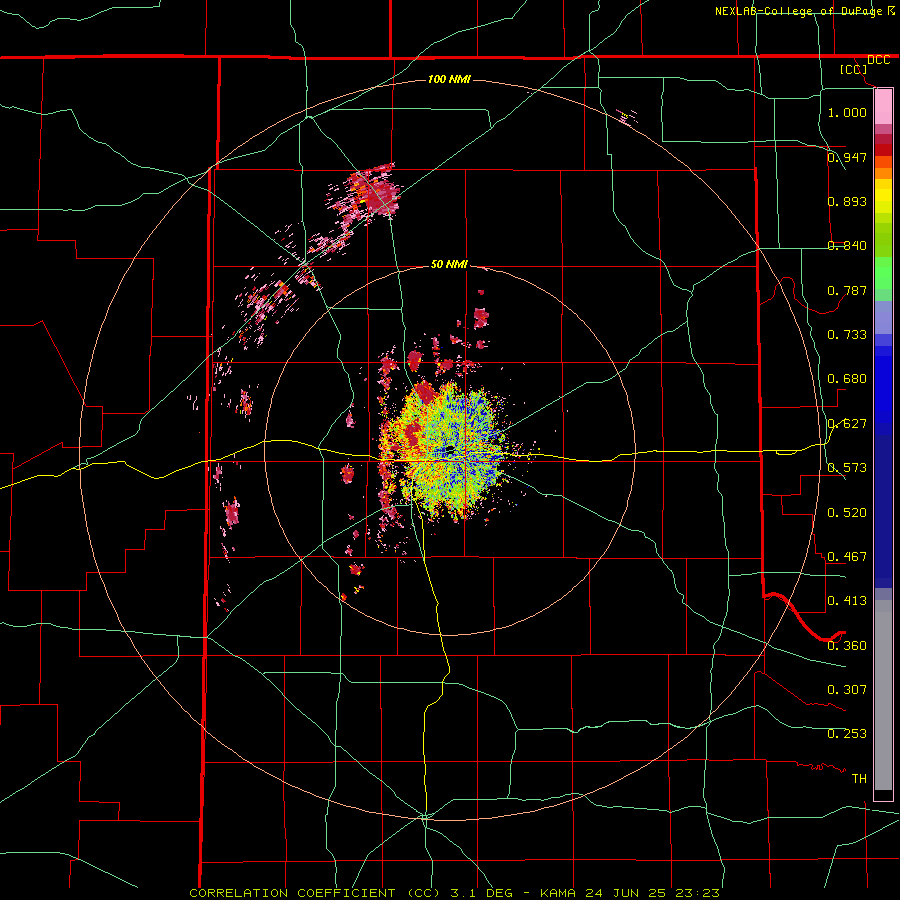This screenshot has height=900, width=900.
Task: Click the 0.733 legend value
Action: coord(847,335)
